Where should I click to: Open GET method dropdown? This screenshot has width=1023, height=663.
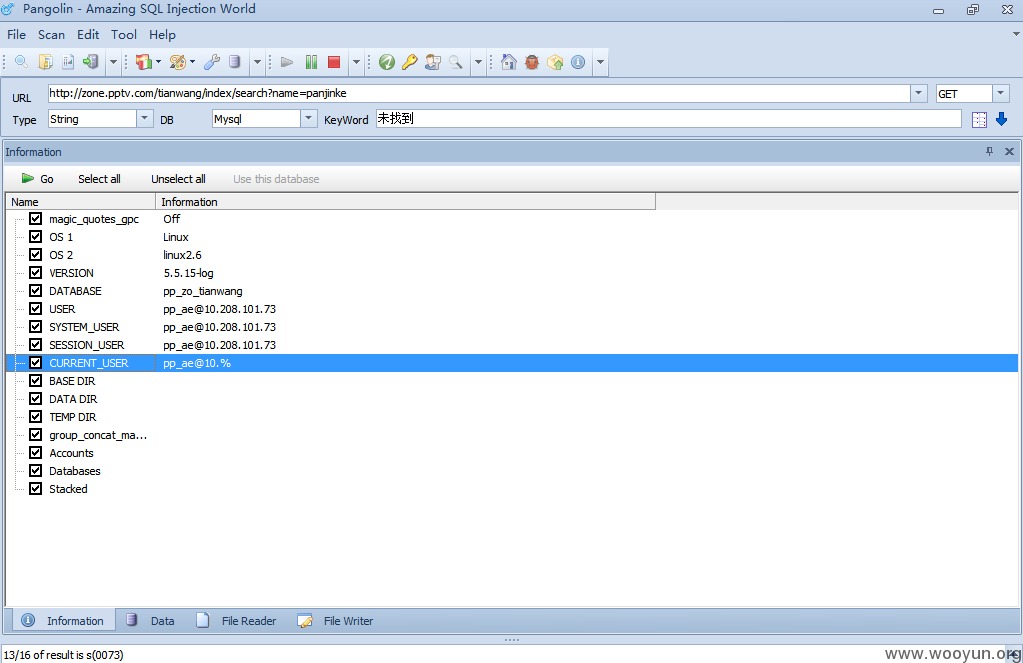coord(1001,93)
